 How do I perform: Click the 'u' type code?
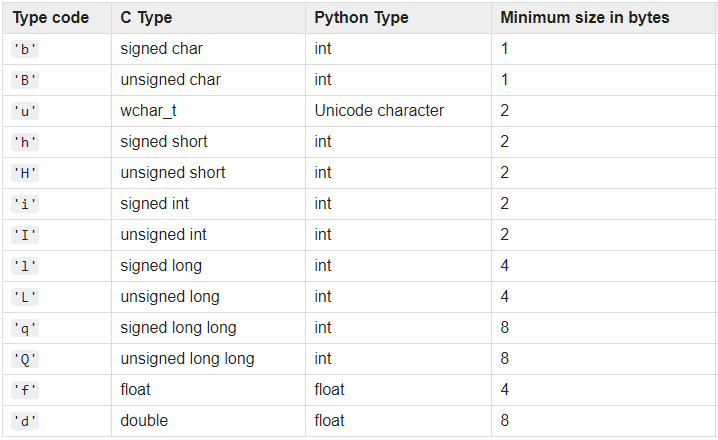pos(24,111)
